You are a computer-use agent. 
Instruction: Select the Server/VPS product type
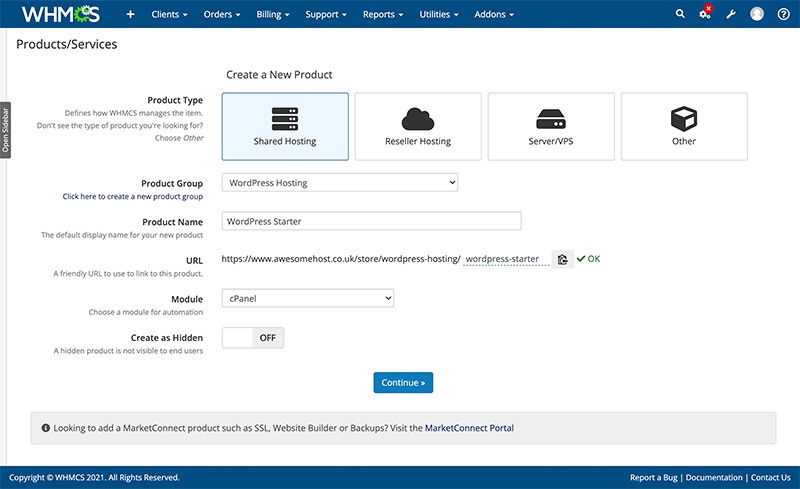tap(551, 127)
